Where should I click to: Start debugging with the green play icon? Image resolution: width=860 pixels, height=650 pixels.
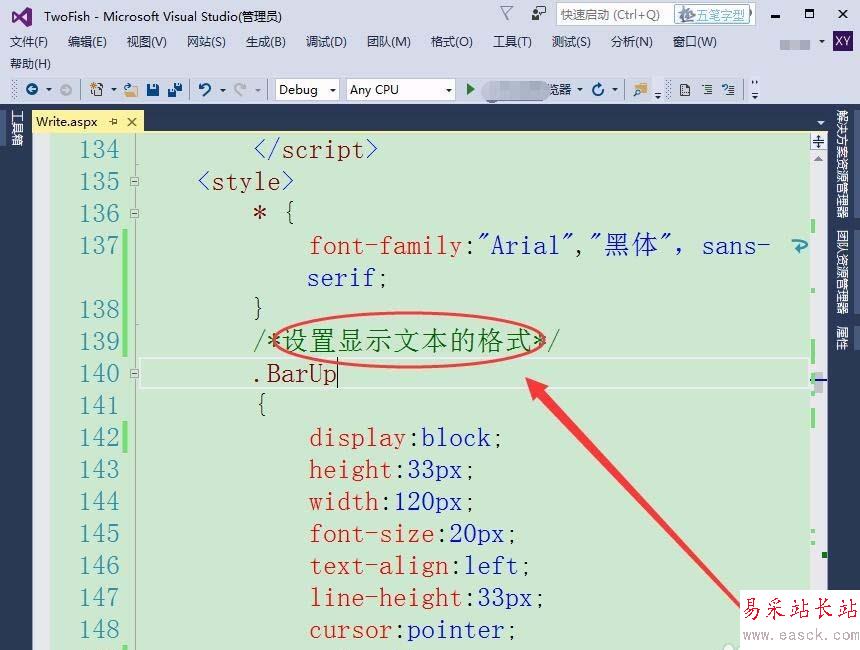(470, 89)
